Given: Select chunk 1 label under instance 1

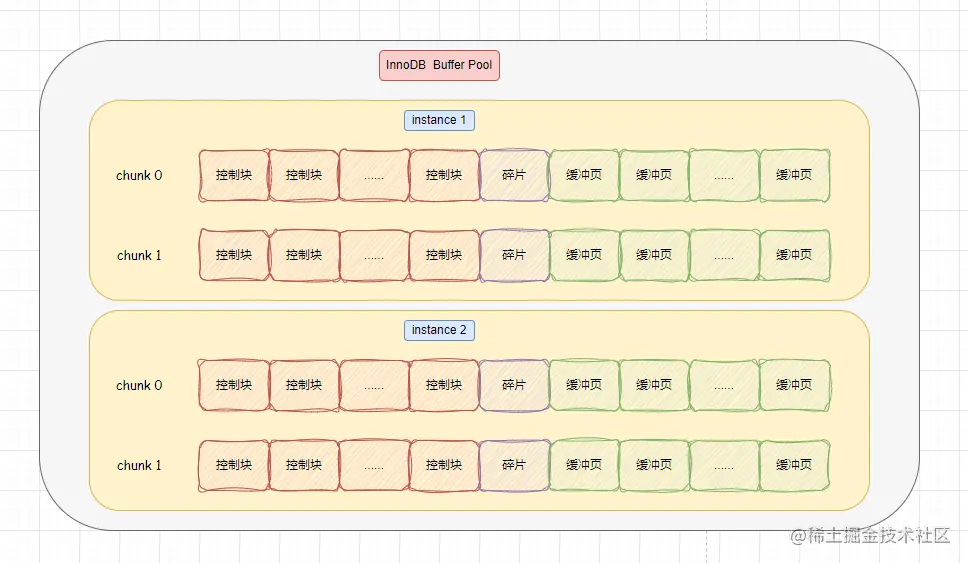Looking at the screenshot, I should (x=139, y=256).
